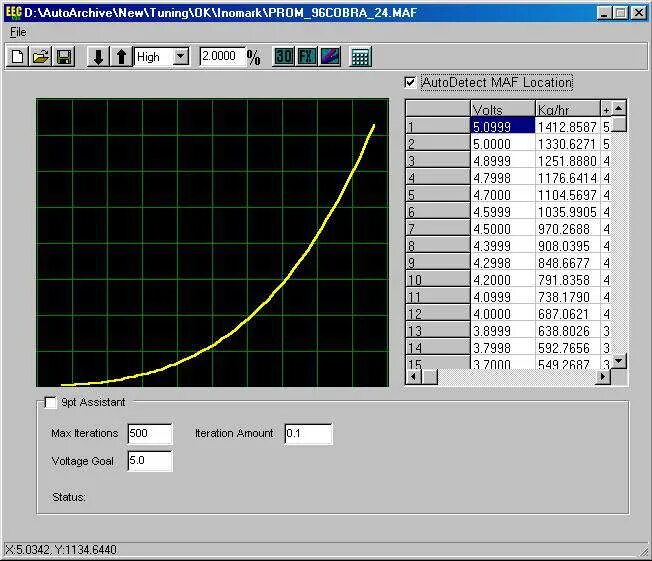Open the calculator icon
This screenshot has height=561, width=652.
tap(360, 57)
